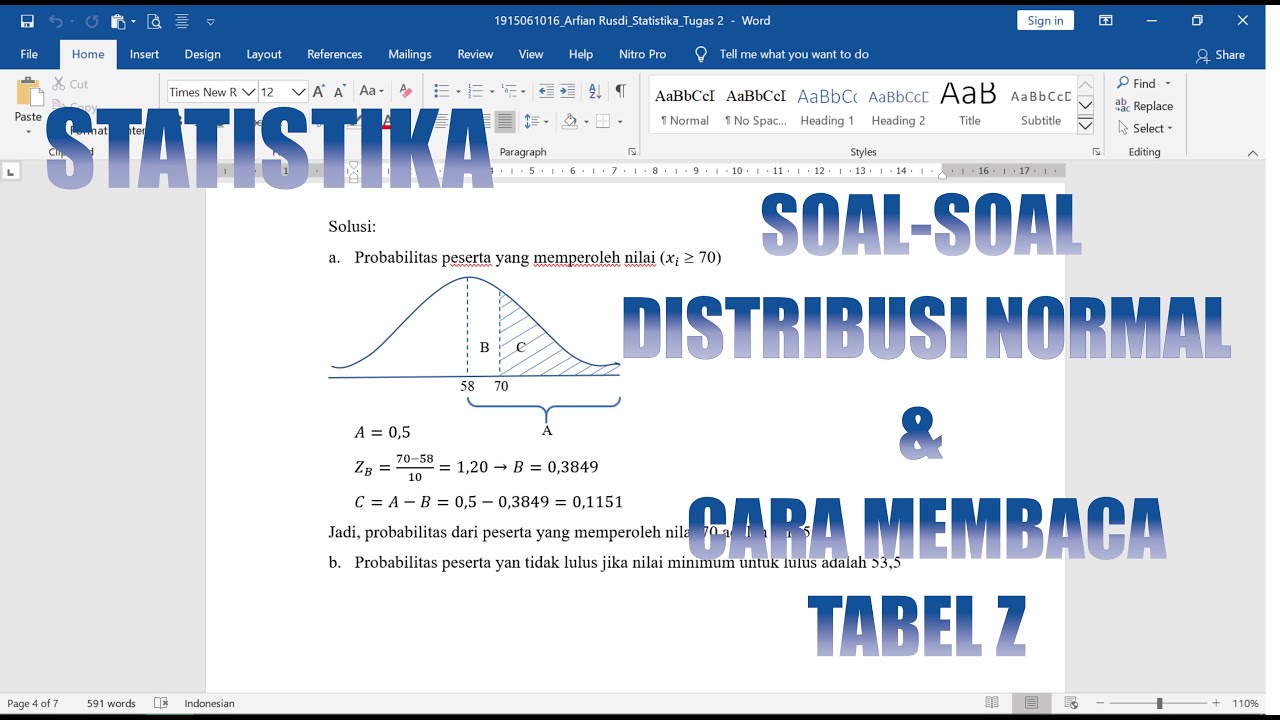Expand the full Styles gallery
Image resolution: width=1280 pixels, height=720 pixels.
(1085, 125)
